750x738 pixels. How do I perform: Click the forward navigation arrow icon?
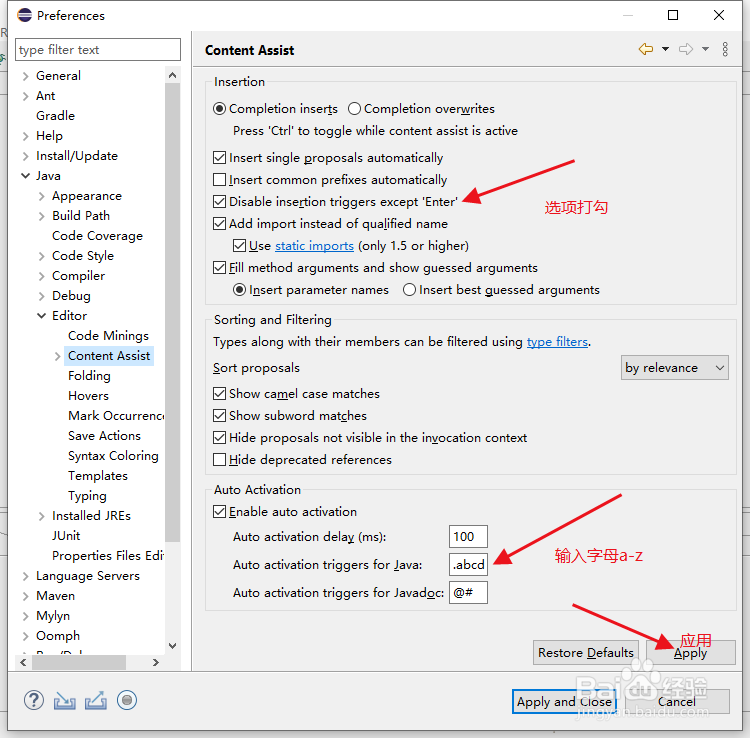click(686, 49)
